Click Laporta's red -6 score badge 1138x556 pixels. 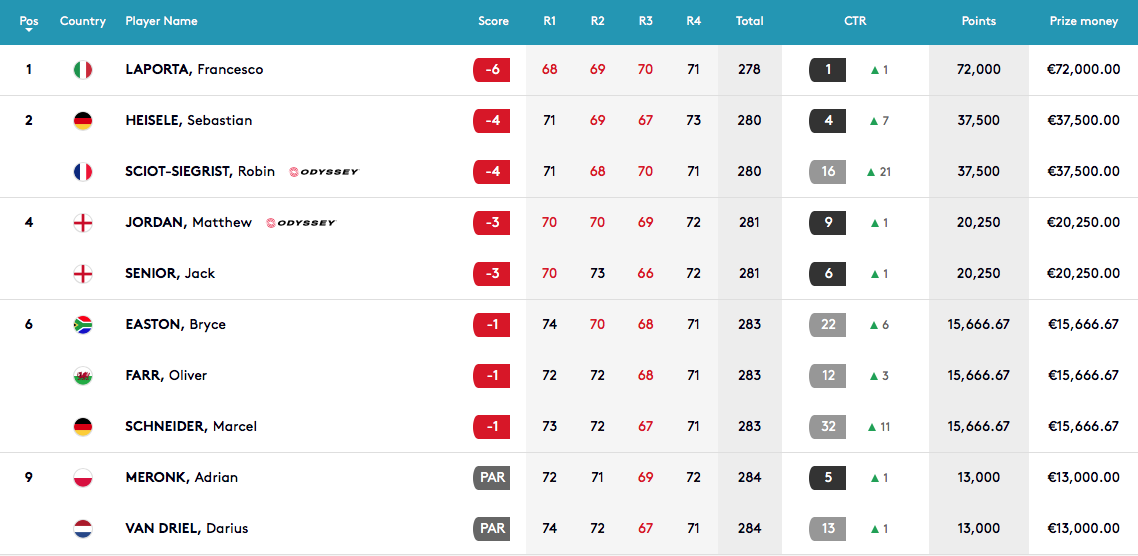[491, 70]
